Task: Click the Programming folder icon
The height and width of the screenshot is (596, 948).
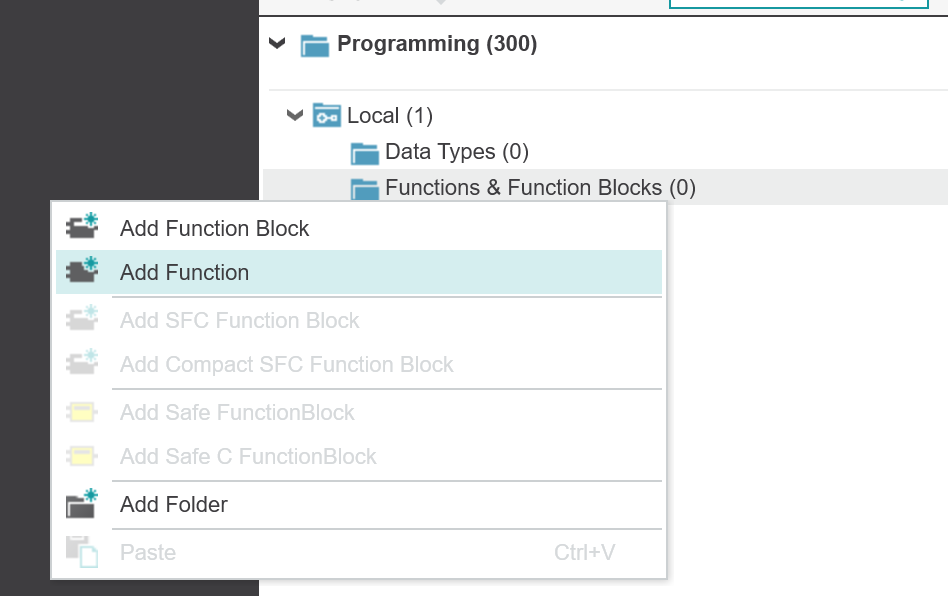Action: coord(315,45)
